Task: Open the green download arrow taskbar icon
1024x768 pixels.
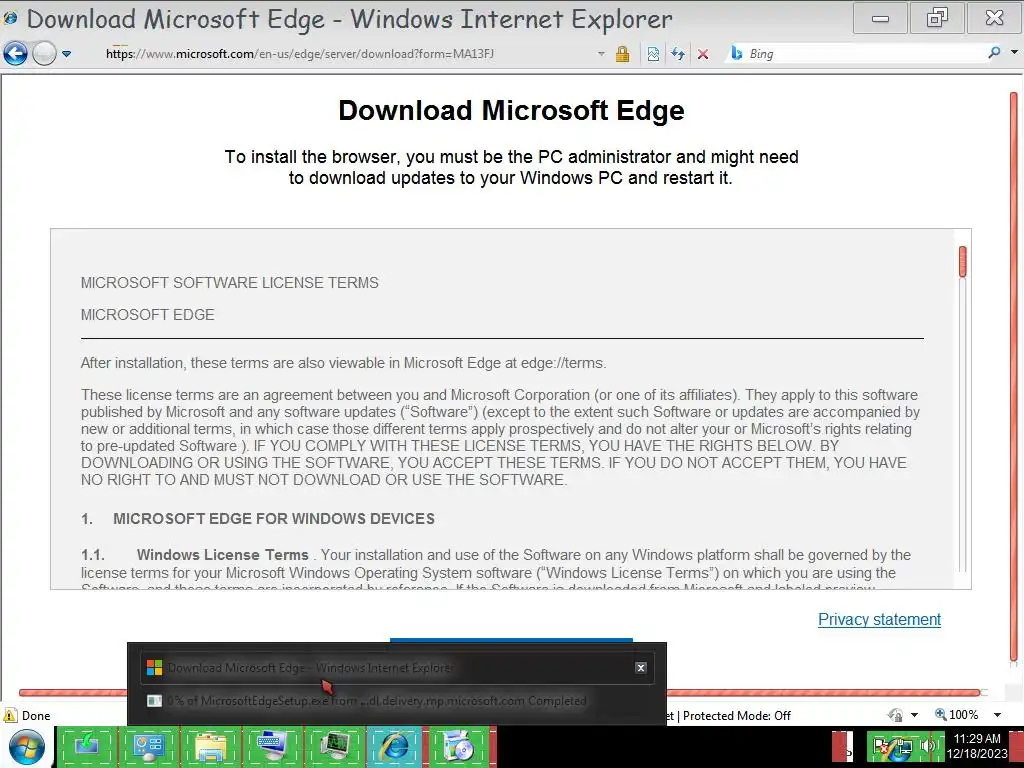Action: [x=87, y=746]
